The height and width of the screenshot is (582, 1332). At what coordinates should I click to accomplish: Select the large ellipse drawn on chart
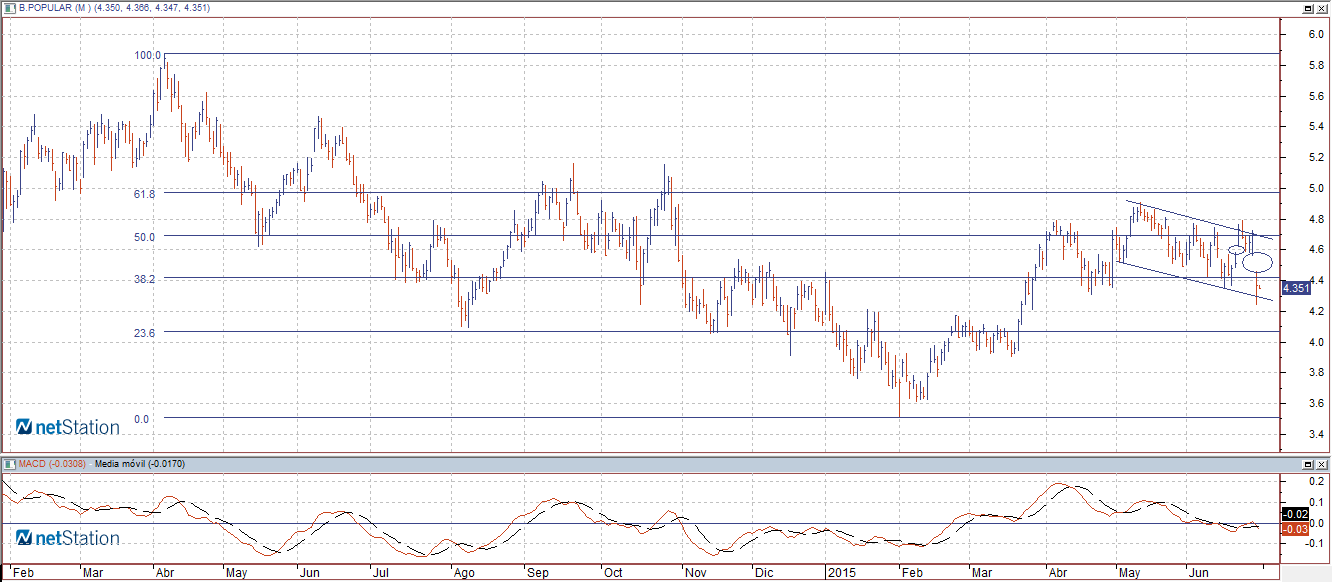point(1258,263)
